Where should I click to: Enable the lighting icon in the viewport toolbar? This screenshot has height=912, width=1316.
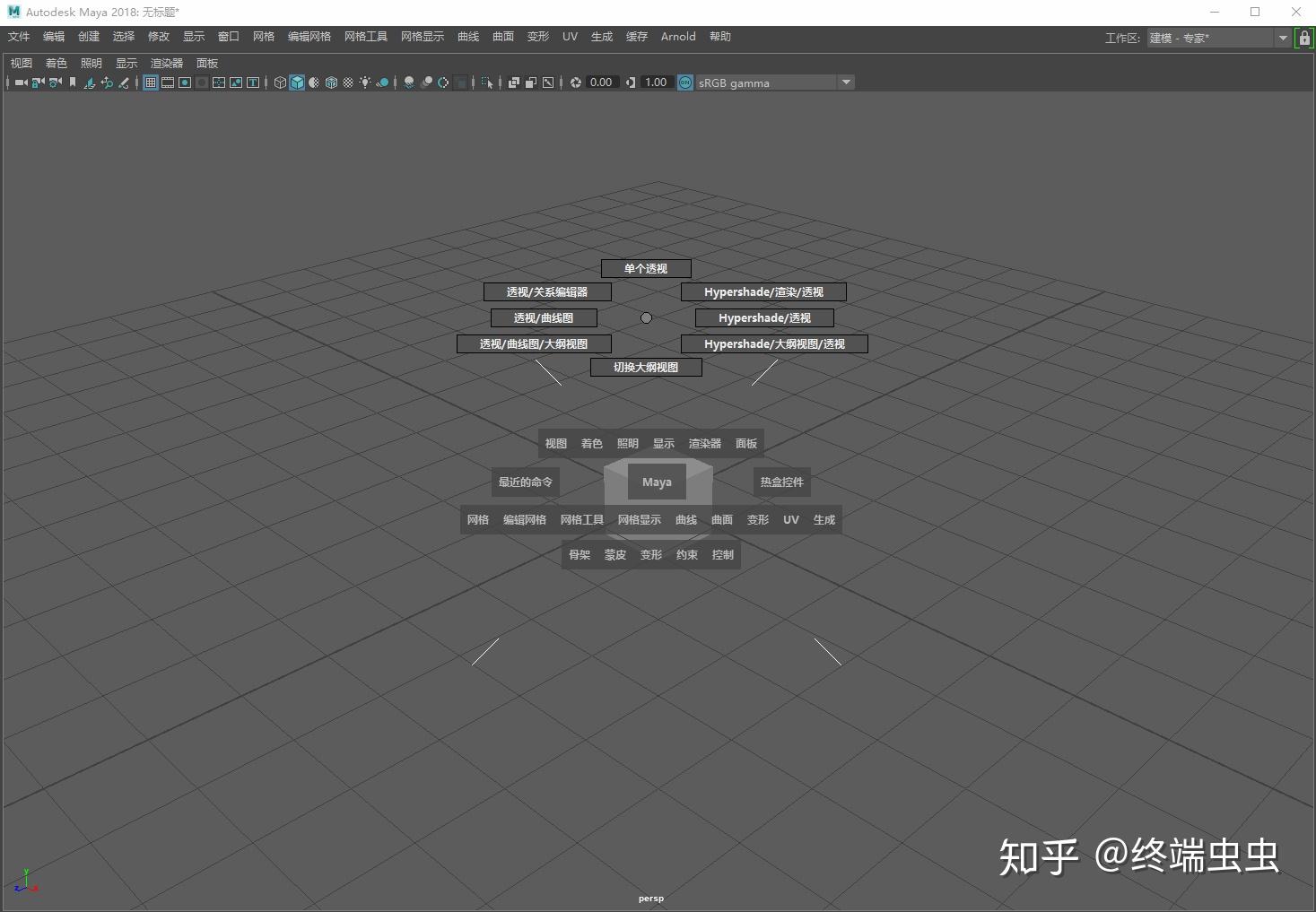[x=365, y=83]
